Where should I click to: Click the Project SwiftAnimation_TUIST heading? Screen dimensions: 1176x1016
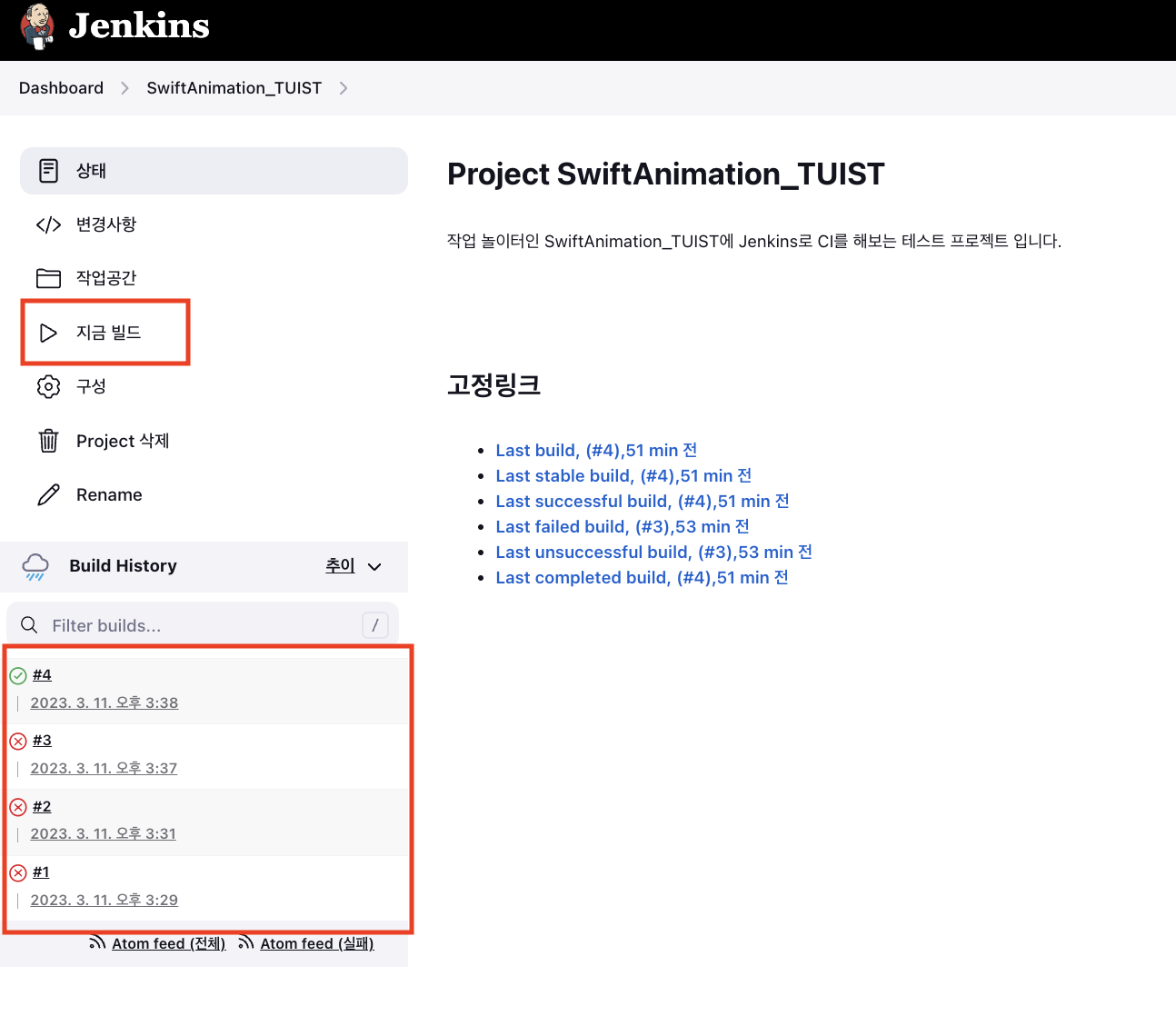(666, 174)
